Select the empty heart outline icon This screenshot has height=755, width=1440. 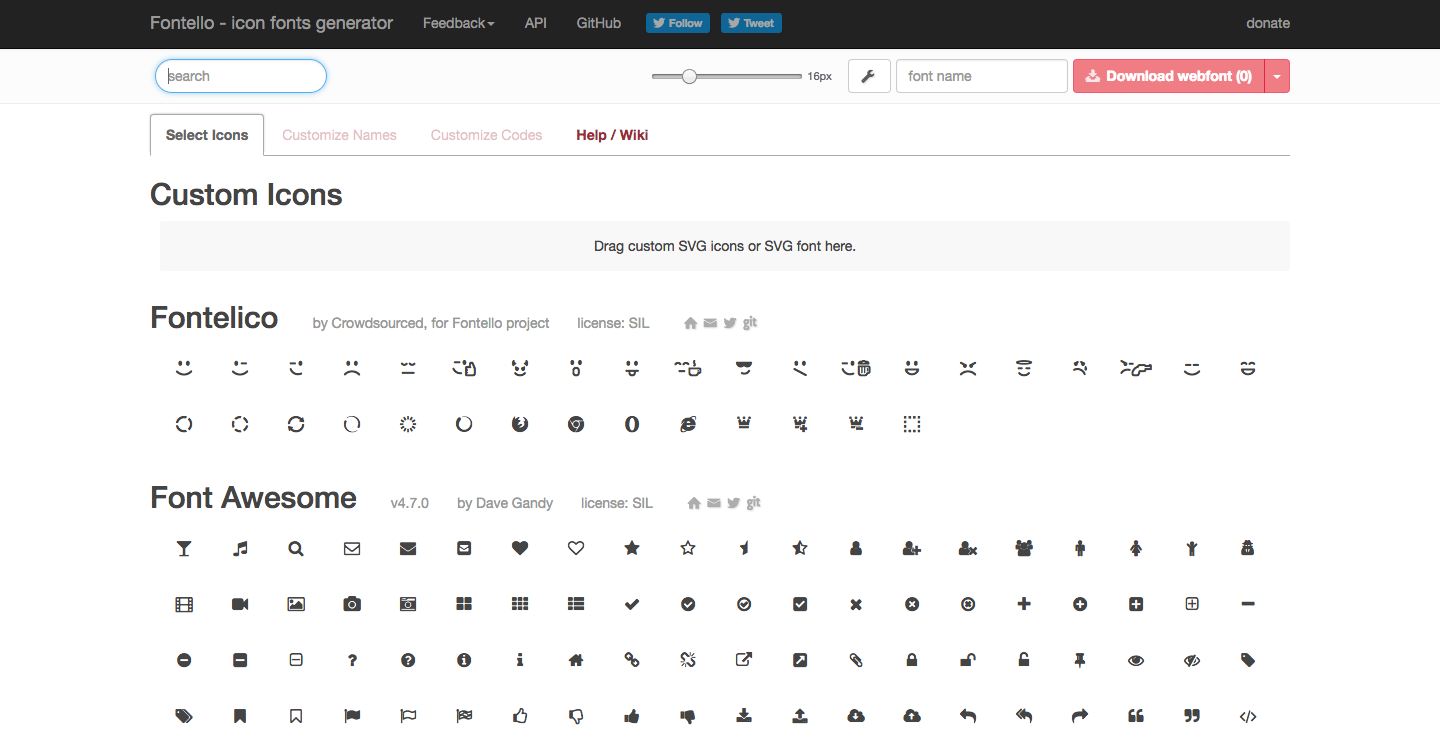[x=576, y=548]
